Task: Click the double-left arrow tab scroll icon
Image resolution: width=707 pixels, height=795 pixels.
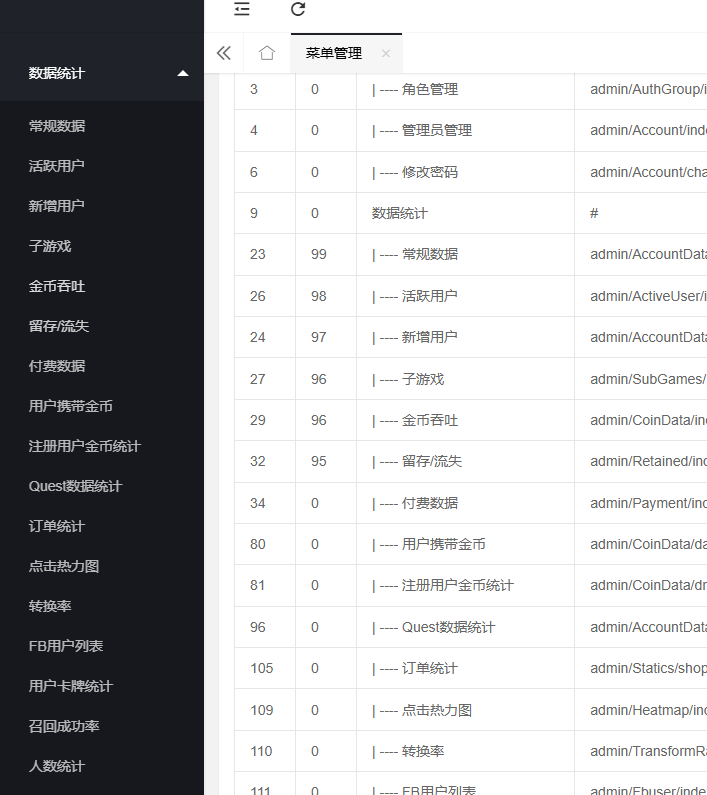Action: click(223, 53)
